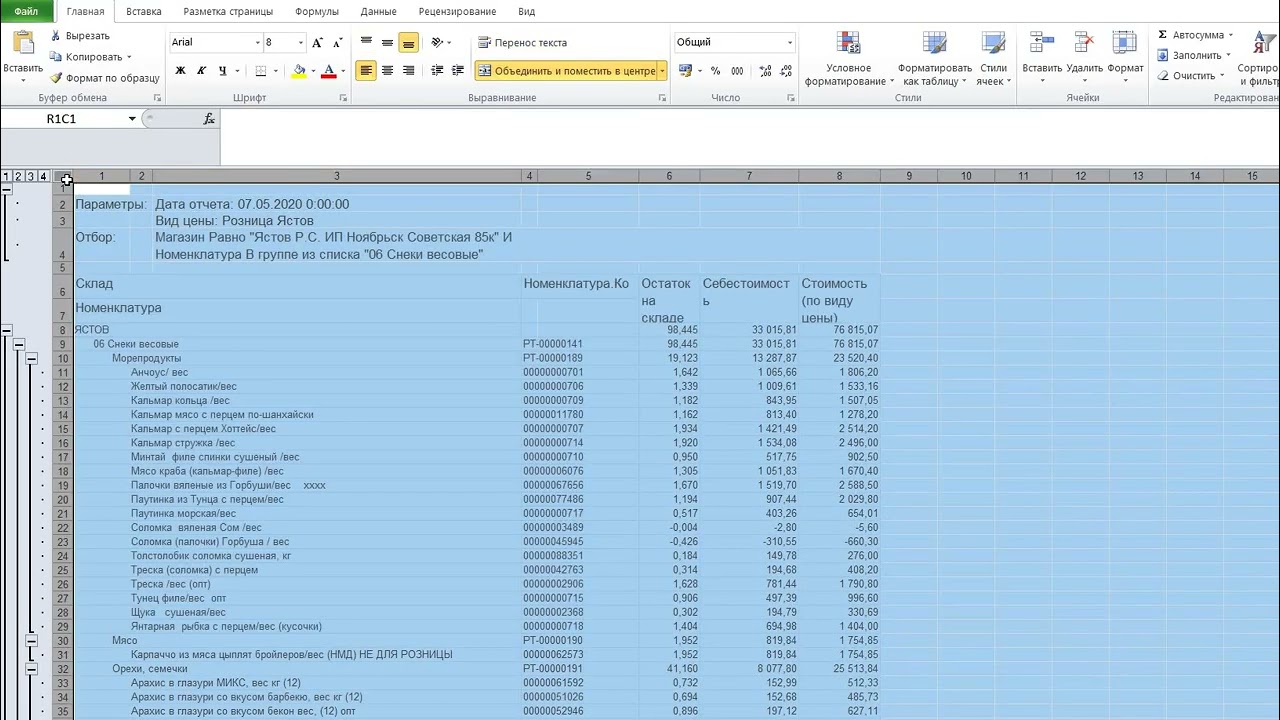
Task: Align text to the right
Action: click(x=408, y=71)
